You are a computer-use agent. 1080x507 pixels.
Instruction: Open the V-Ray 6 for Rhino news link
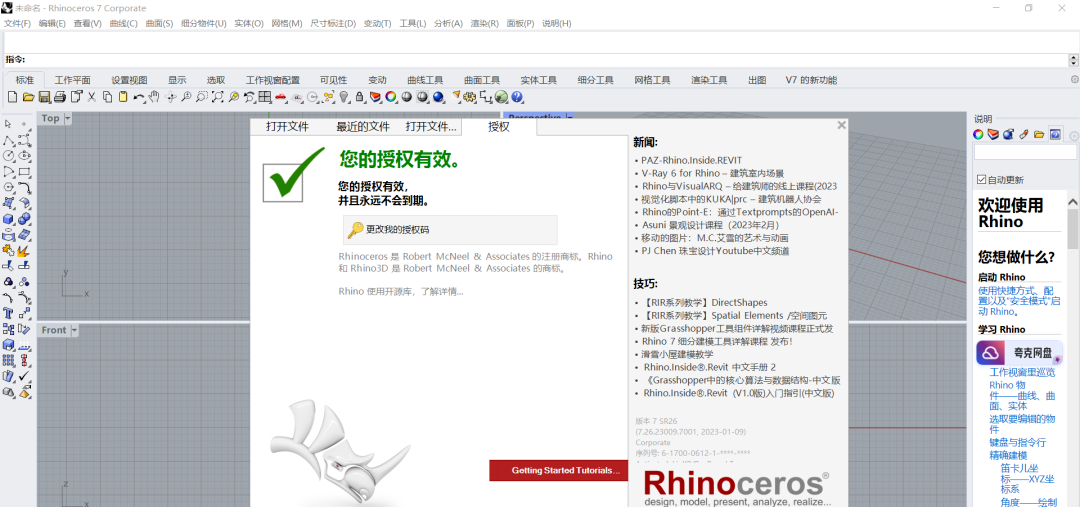(712, 173)
